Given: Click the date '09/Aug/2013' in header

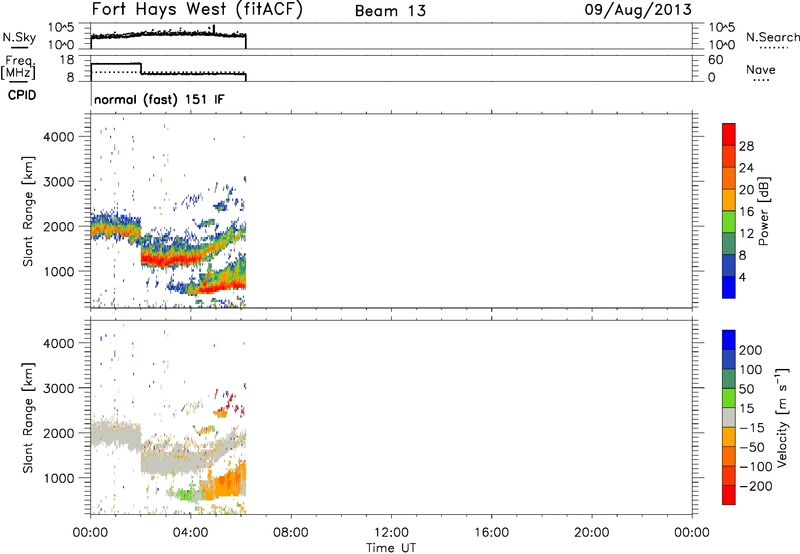Looking at the screenshot, I should point(638,10).
